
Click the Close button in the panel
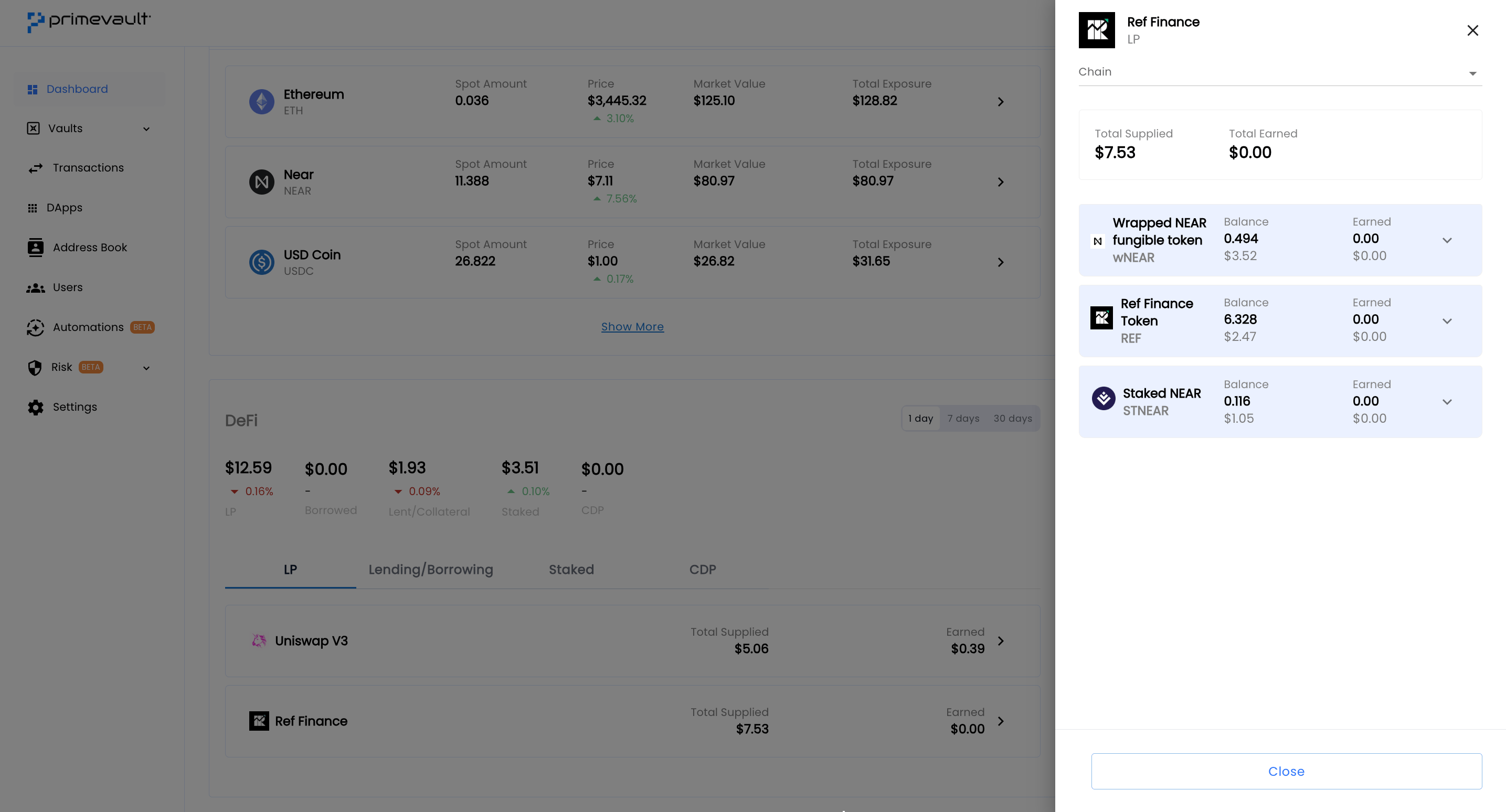pos(1286,771)
